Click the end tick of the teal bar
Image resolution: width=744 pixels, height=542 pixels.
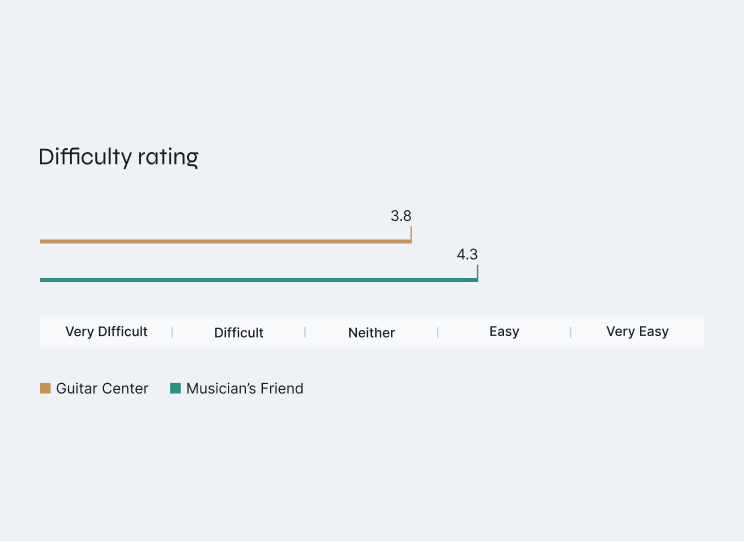pyautogui.click(x=477, y=273)
